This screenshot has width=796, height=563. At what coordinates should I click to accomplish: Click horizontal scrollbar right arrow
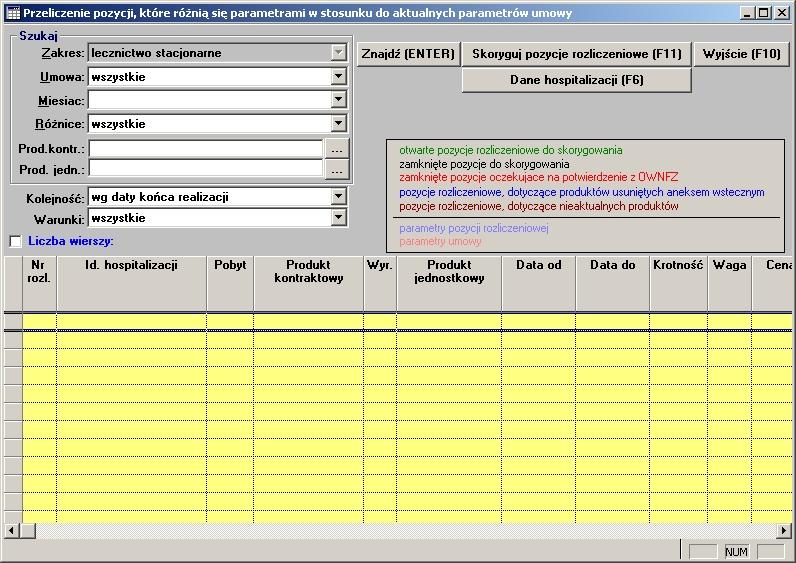point(784,531)
